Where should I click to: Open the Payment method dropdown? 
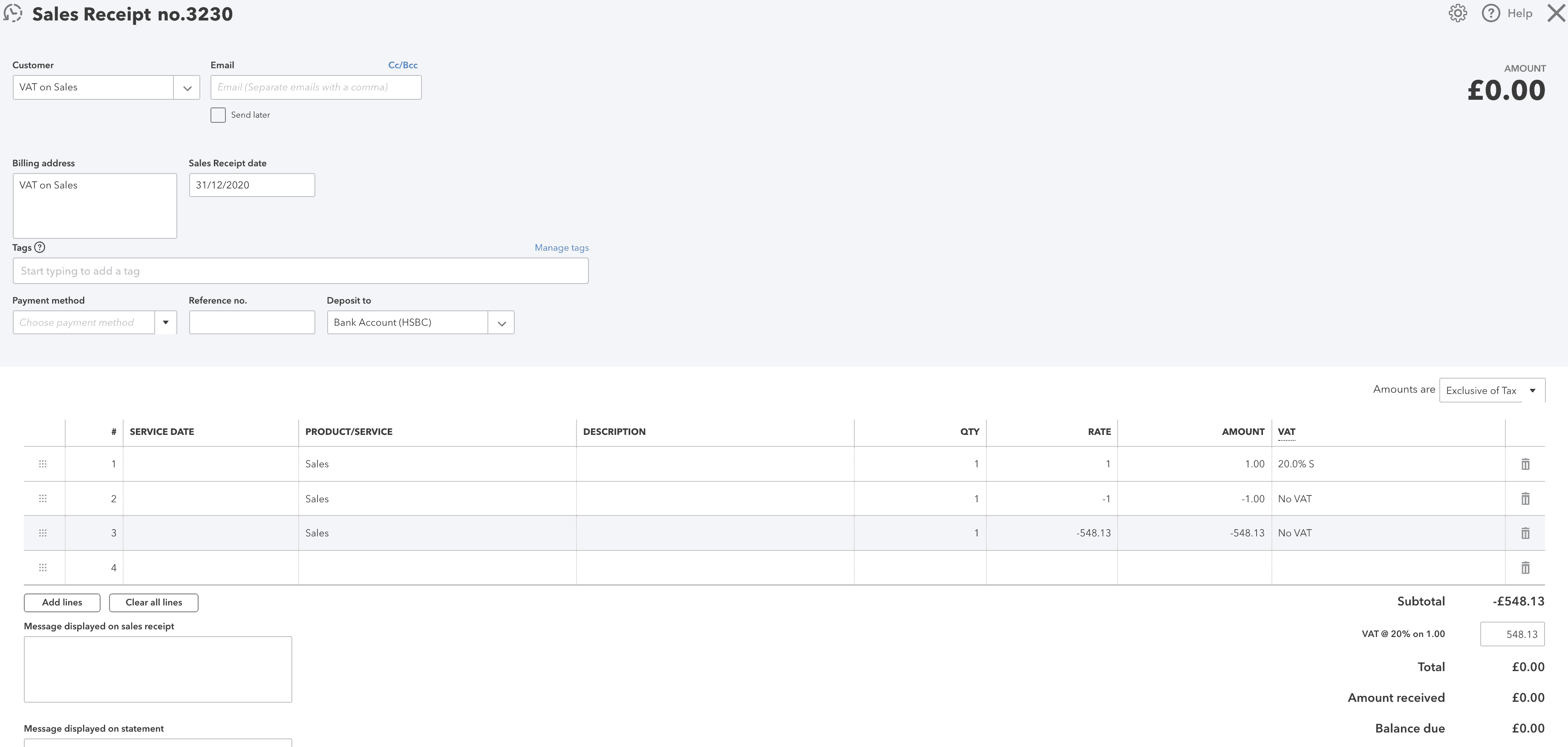coord(166,322)
